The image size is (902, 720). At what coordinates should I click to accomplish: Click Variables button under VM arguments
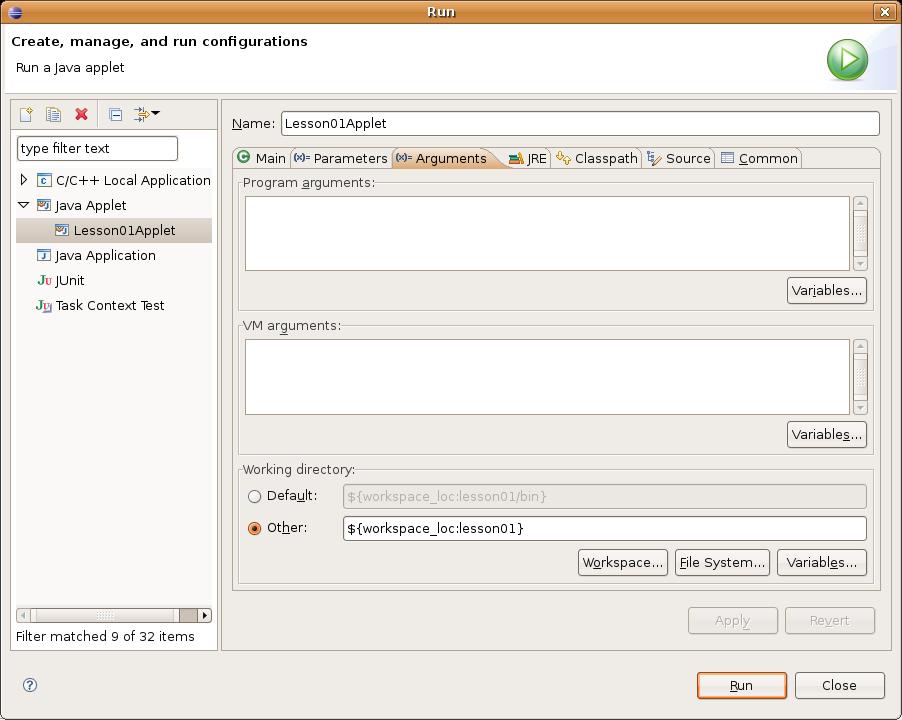click(827, 434)
